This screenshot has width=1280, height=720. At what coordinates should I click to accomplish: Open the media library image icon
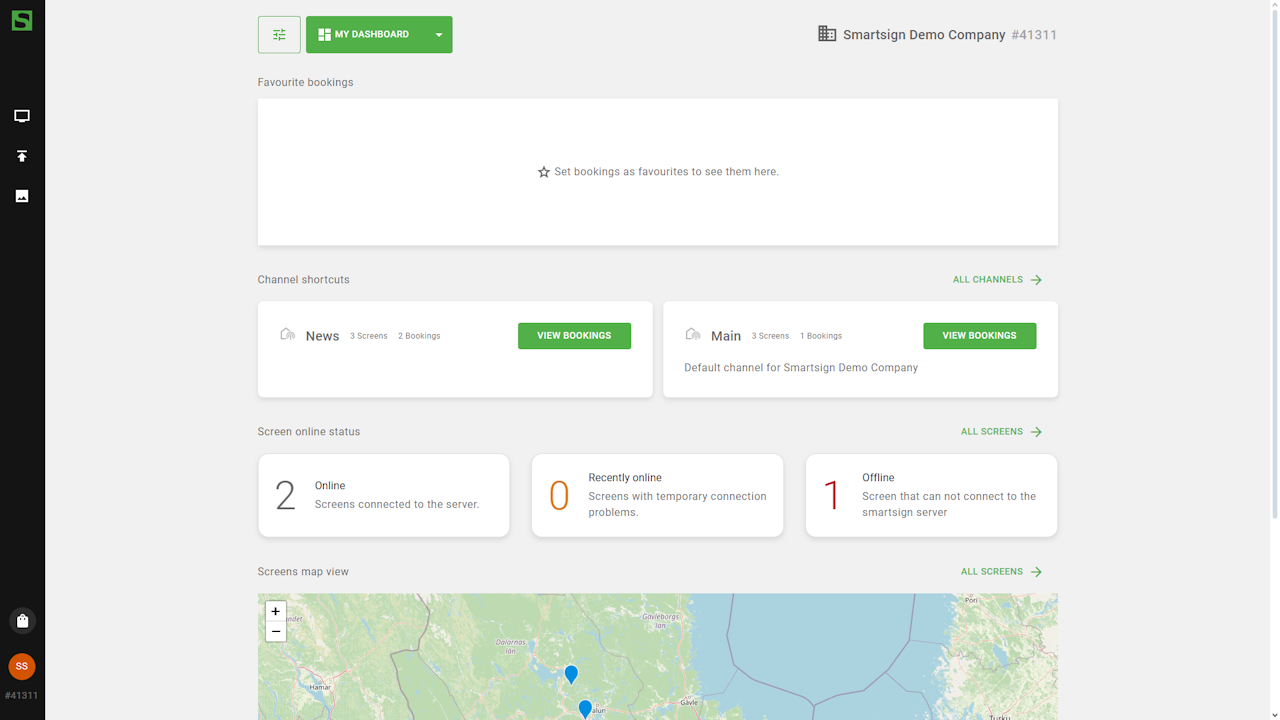pyautogui.click(x=22, y=196)
